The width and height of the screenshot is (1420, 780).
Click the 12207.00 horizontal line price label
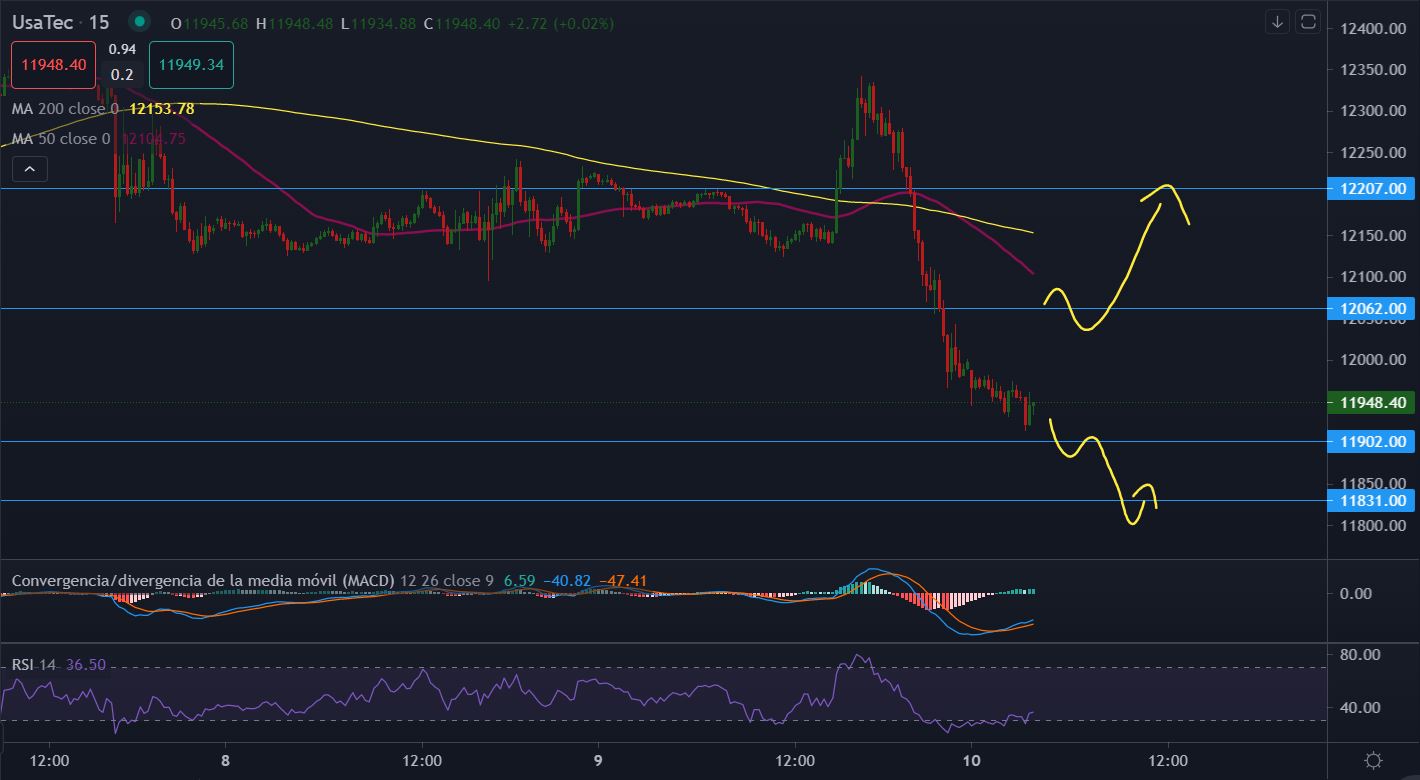tap(1370, 188)
